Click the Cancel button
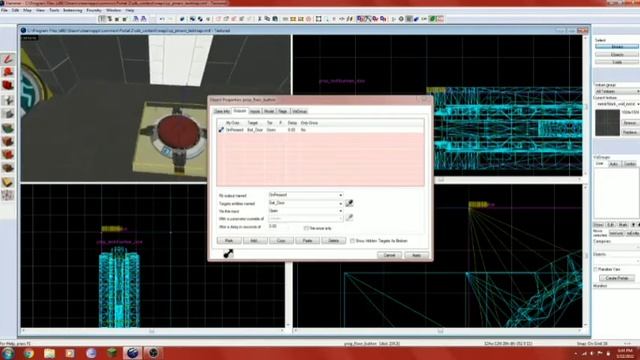 [389, 255]
